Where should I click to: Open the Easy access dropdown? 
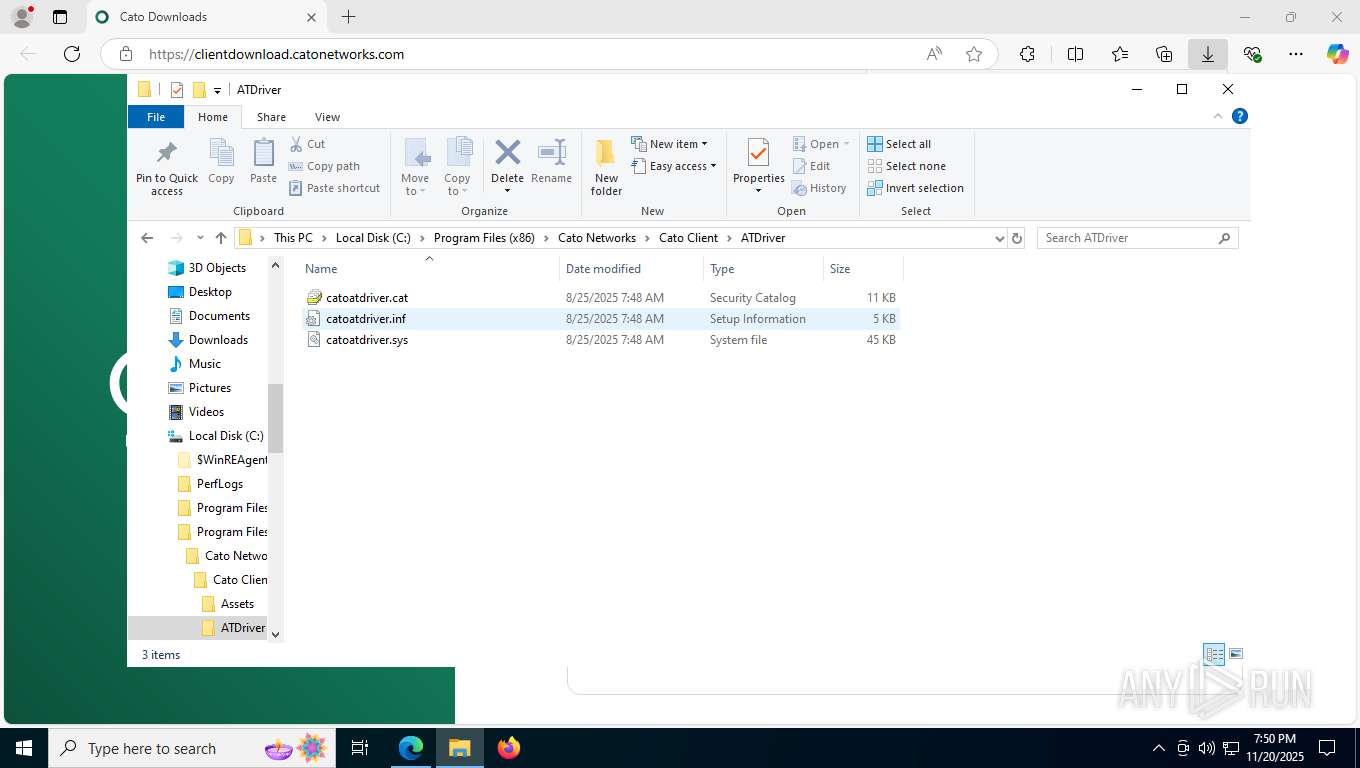(674, 166)
